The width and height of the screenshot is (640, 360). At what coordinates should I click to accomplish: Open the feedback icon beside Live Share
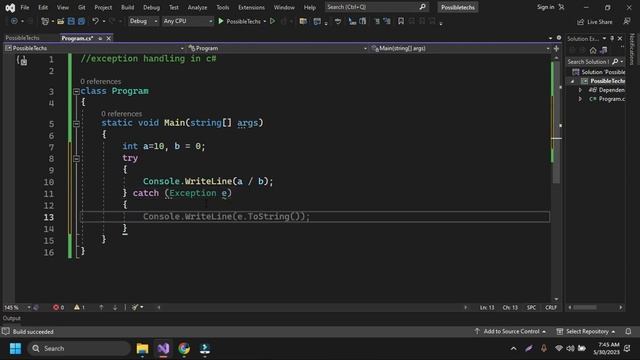pyautogui.click(x=627, y=21)
